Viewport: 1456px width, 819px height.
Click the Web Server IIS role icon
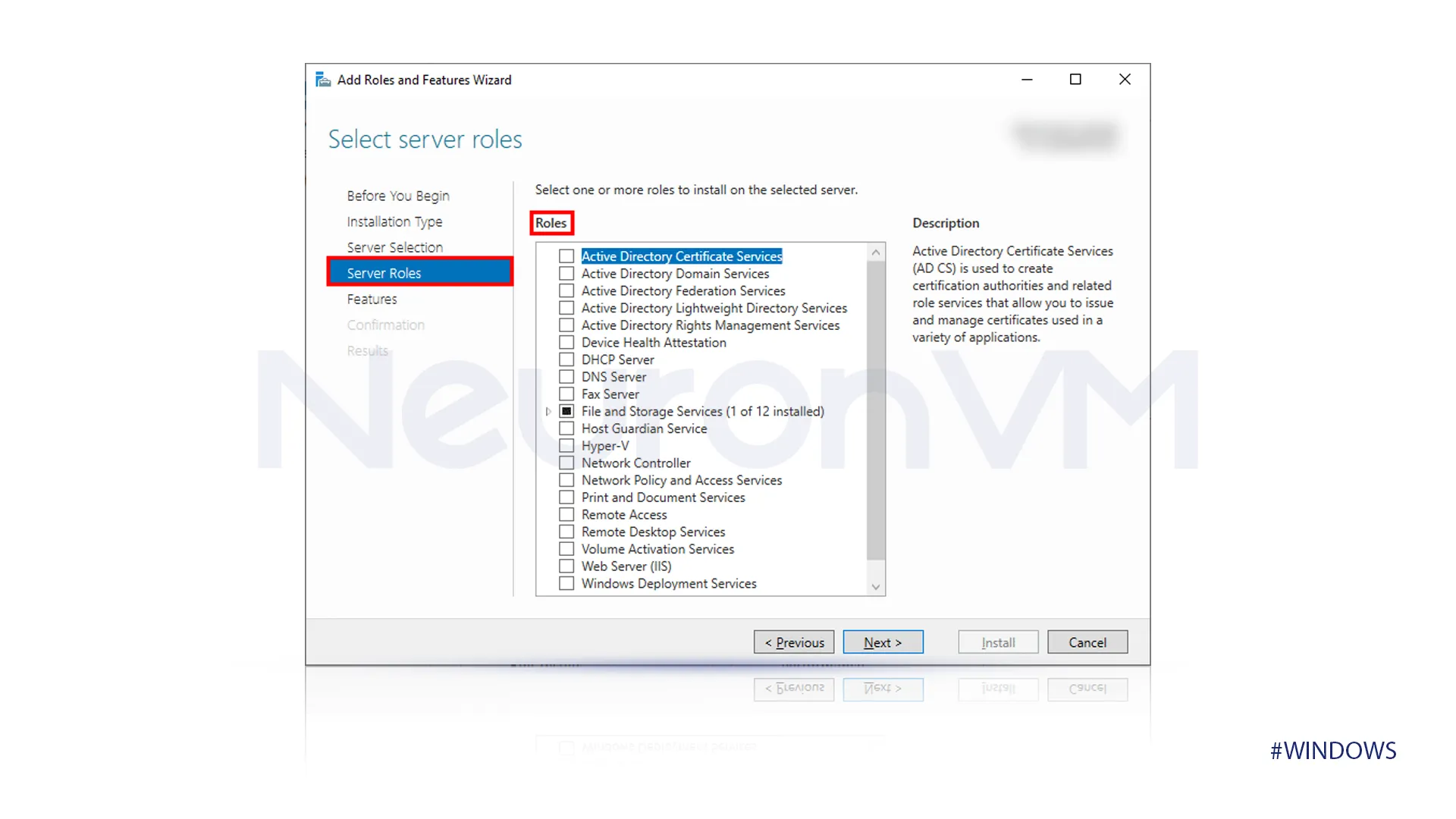click(x=565, y=566)
